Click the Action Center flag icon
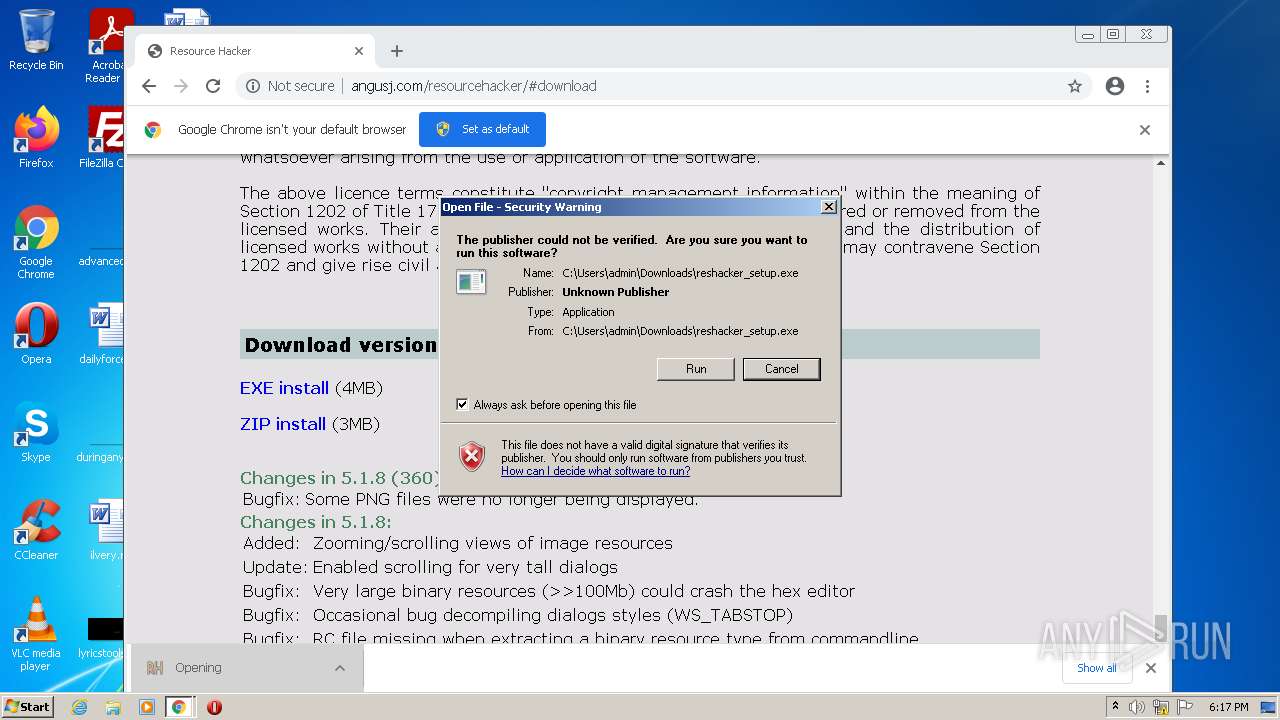Viewport: 1280px width, 720px height. [1185, 707]
